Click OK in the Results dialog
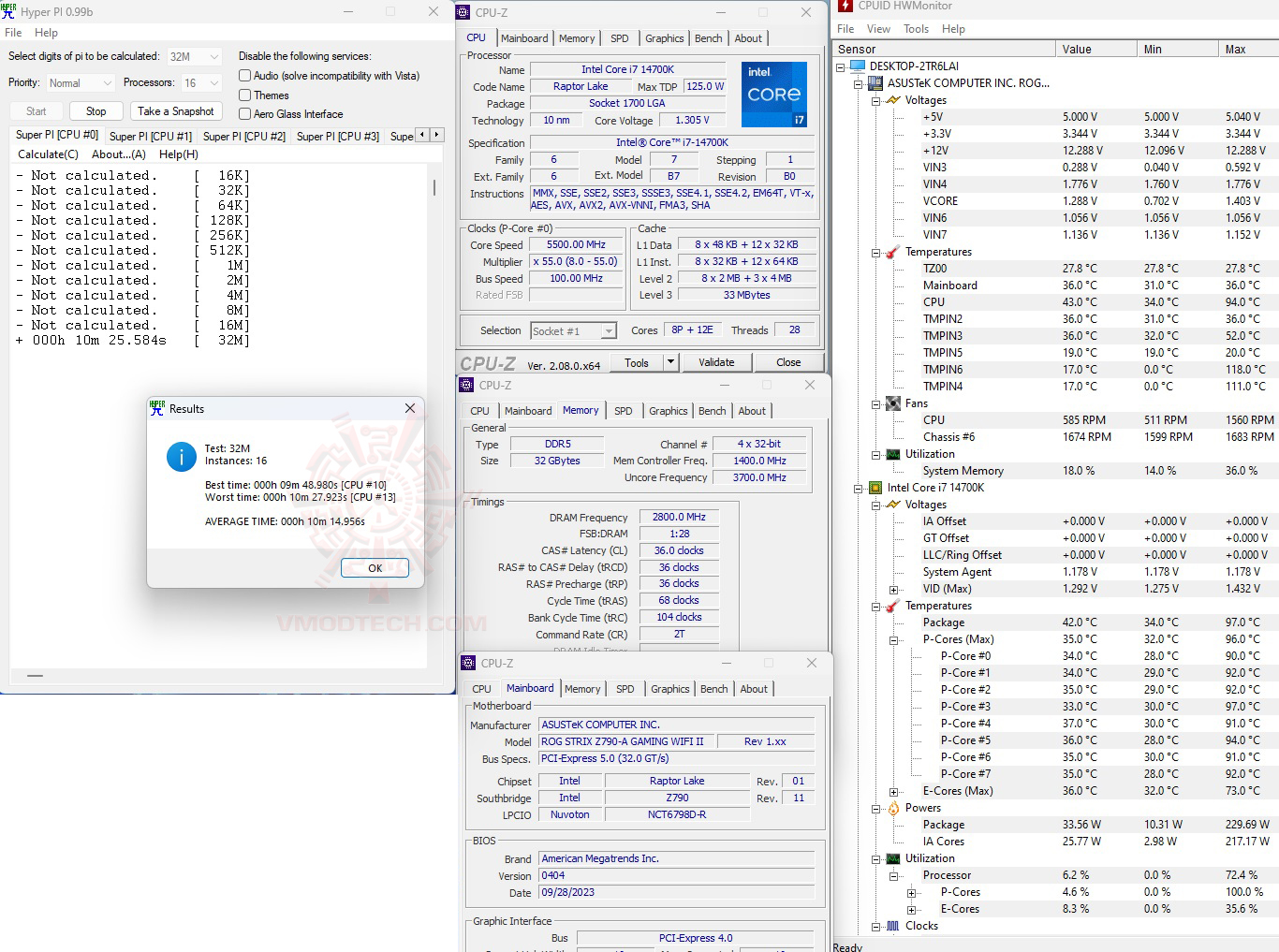The width and height of the screenshot is (1279, 952). (x=375, y=568)
